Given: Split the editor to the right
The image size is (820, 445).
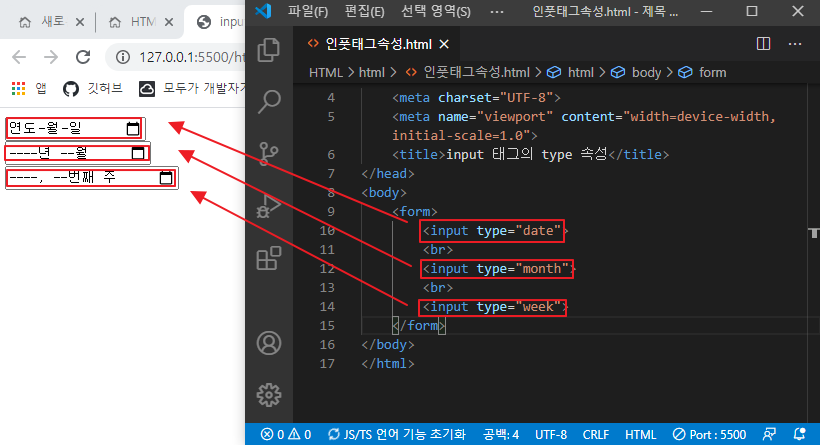Looking at the screenshot, I should (764, 44).
